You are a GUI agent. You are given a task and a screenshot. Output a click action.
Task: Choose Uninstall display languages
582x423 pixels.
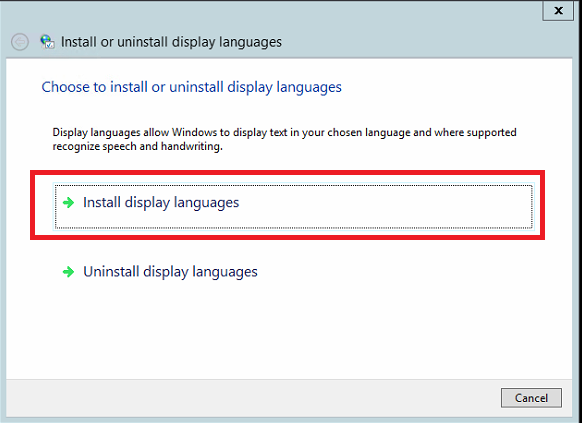[x=170, y=272]
